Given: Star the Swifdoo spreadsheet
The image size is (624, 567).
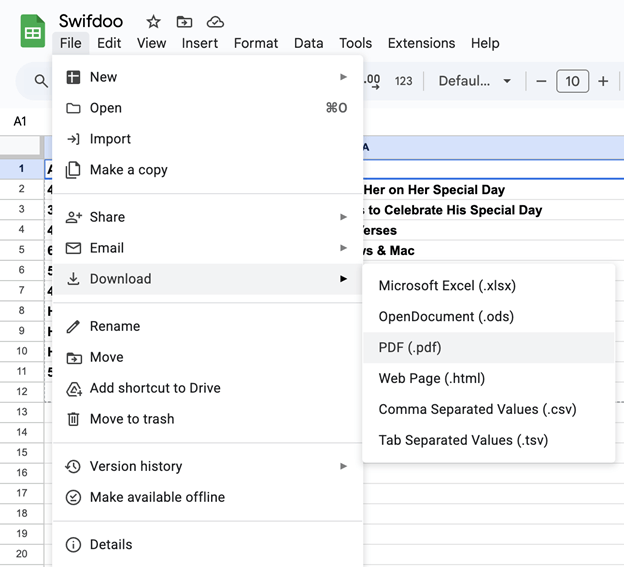Looking at the screenshot, I should [153, 21].
